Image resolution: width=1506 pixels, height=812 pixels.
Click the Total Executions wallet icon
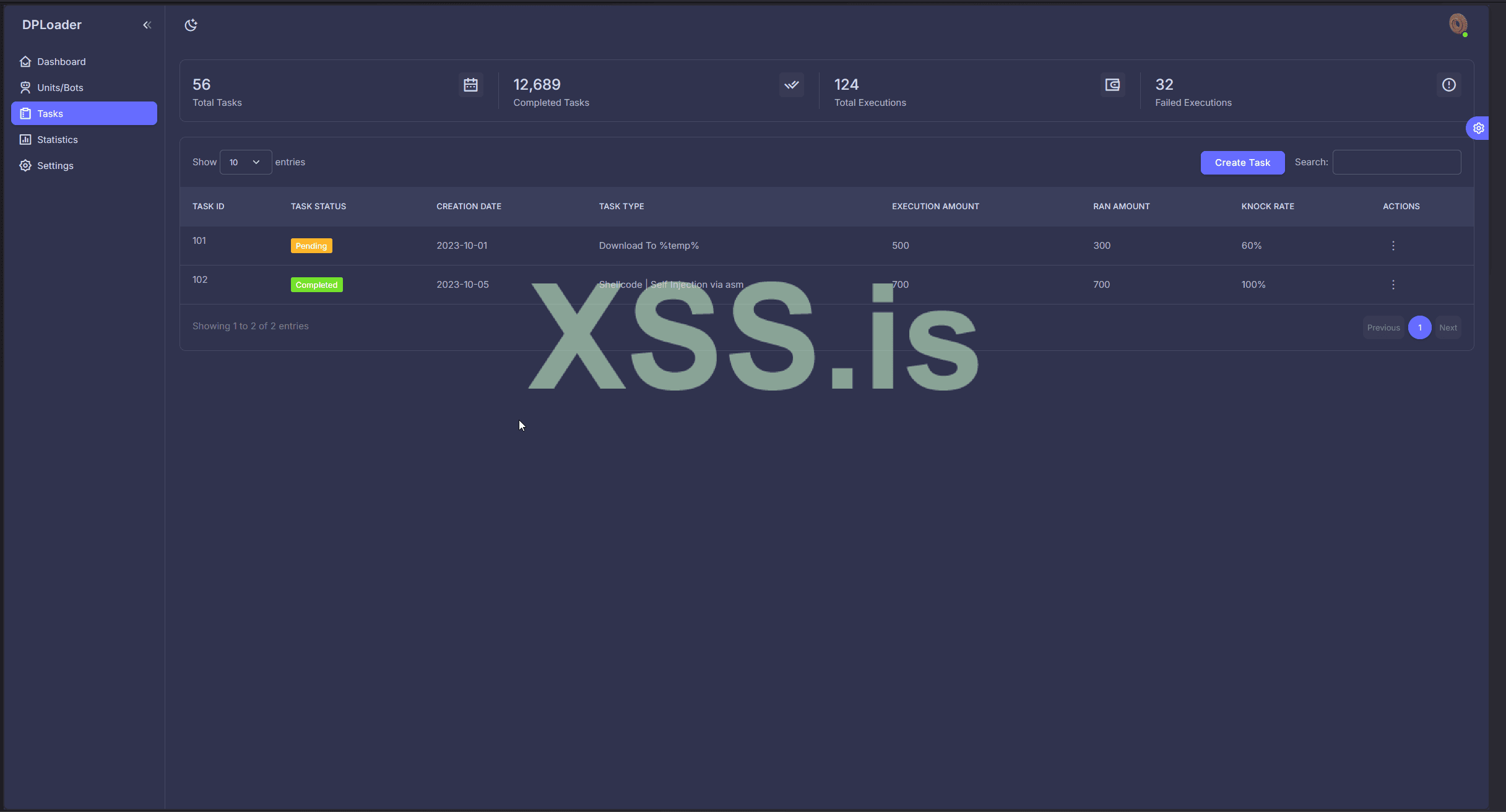[x=1112, y=85]
